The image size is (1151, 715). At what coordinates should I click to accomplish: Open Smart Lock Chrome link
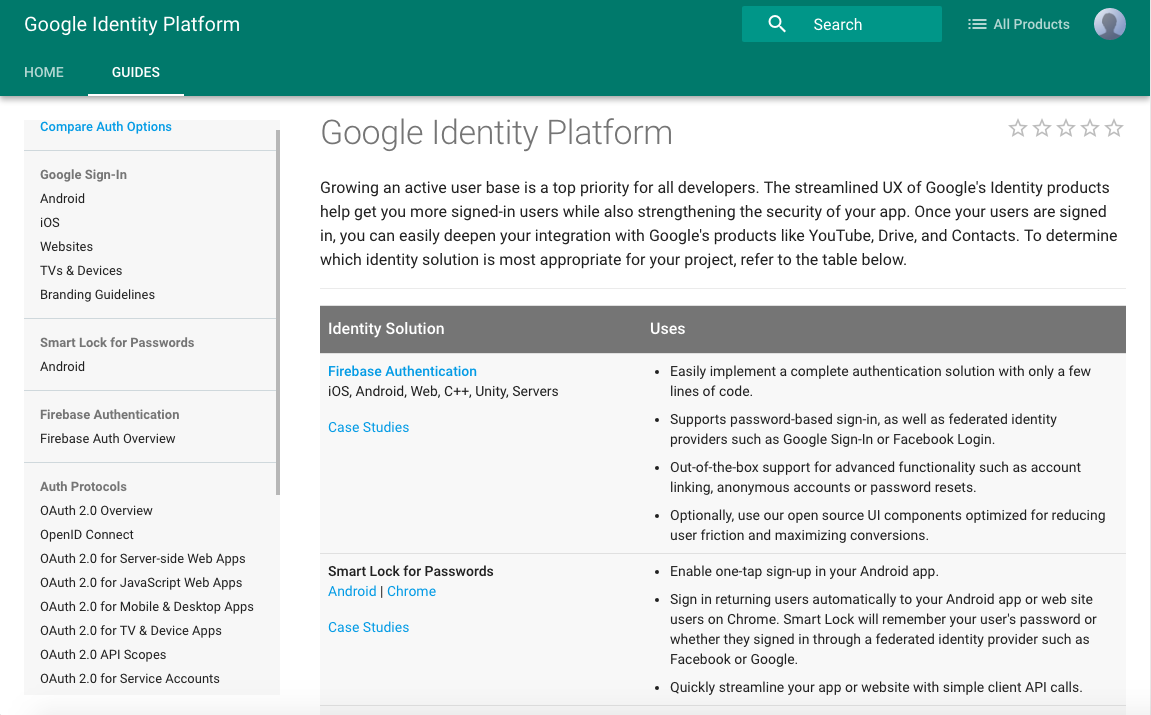click(411, 591)
